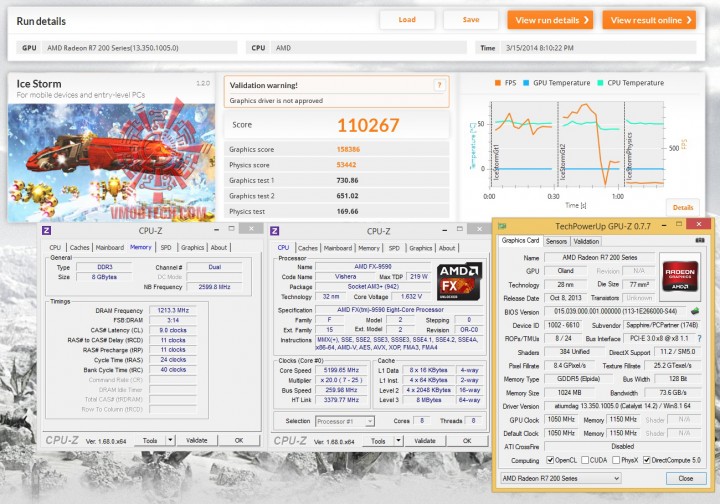This screenshot has width=720, height=504.
Task: Open Caches tab in right CPU-Z window
Action: point(308,248)
